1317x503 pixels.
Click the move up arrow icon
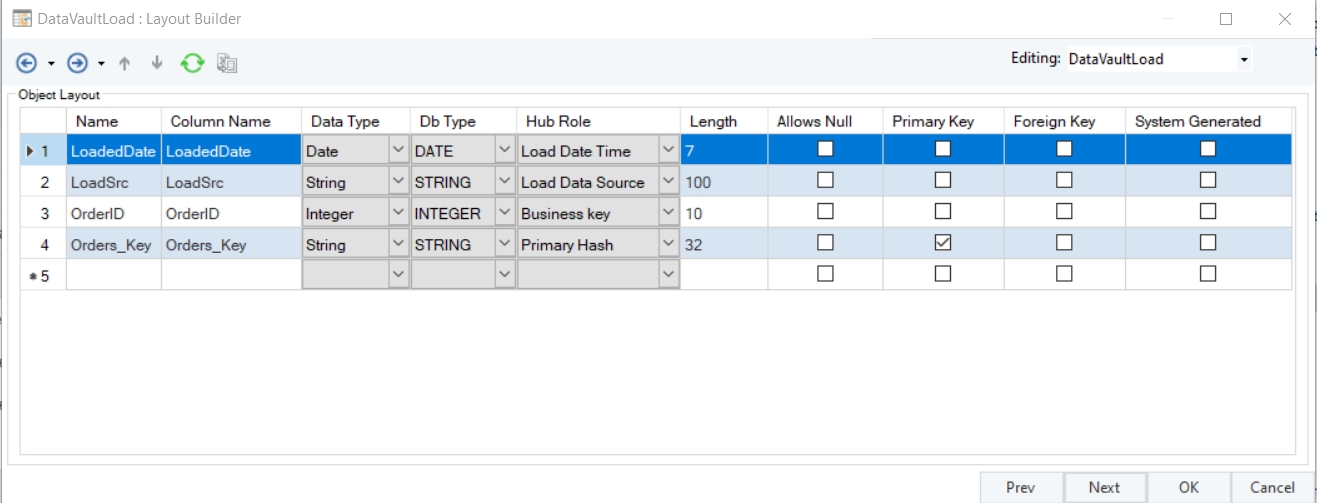click(x=125, y=64)
